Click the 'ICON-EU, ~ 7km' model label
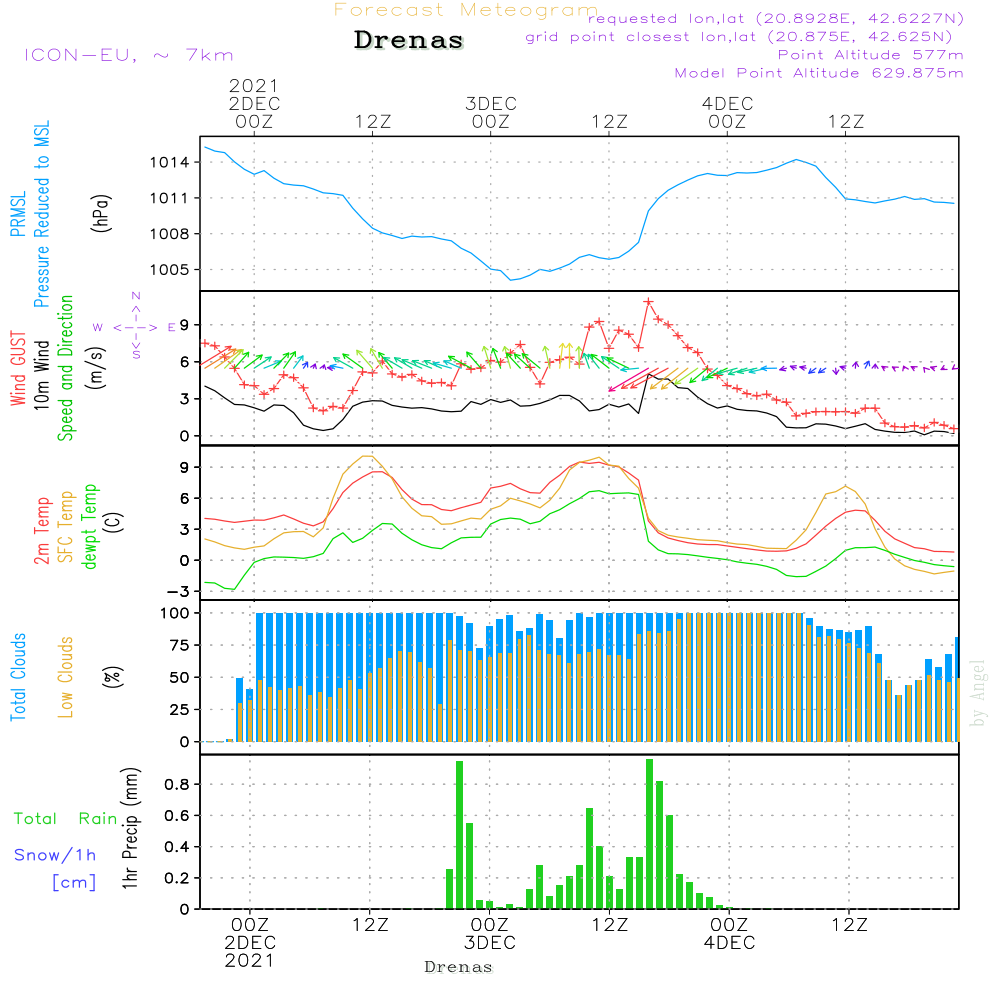 [129, 55]
